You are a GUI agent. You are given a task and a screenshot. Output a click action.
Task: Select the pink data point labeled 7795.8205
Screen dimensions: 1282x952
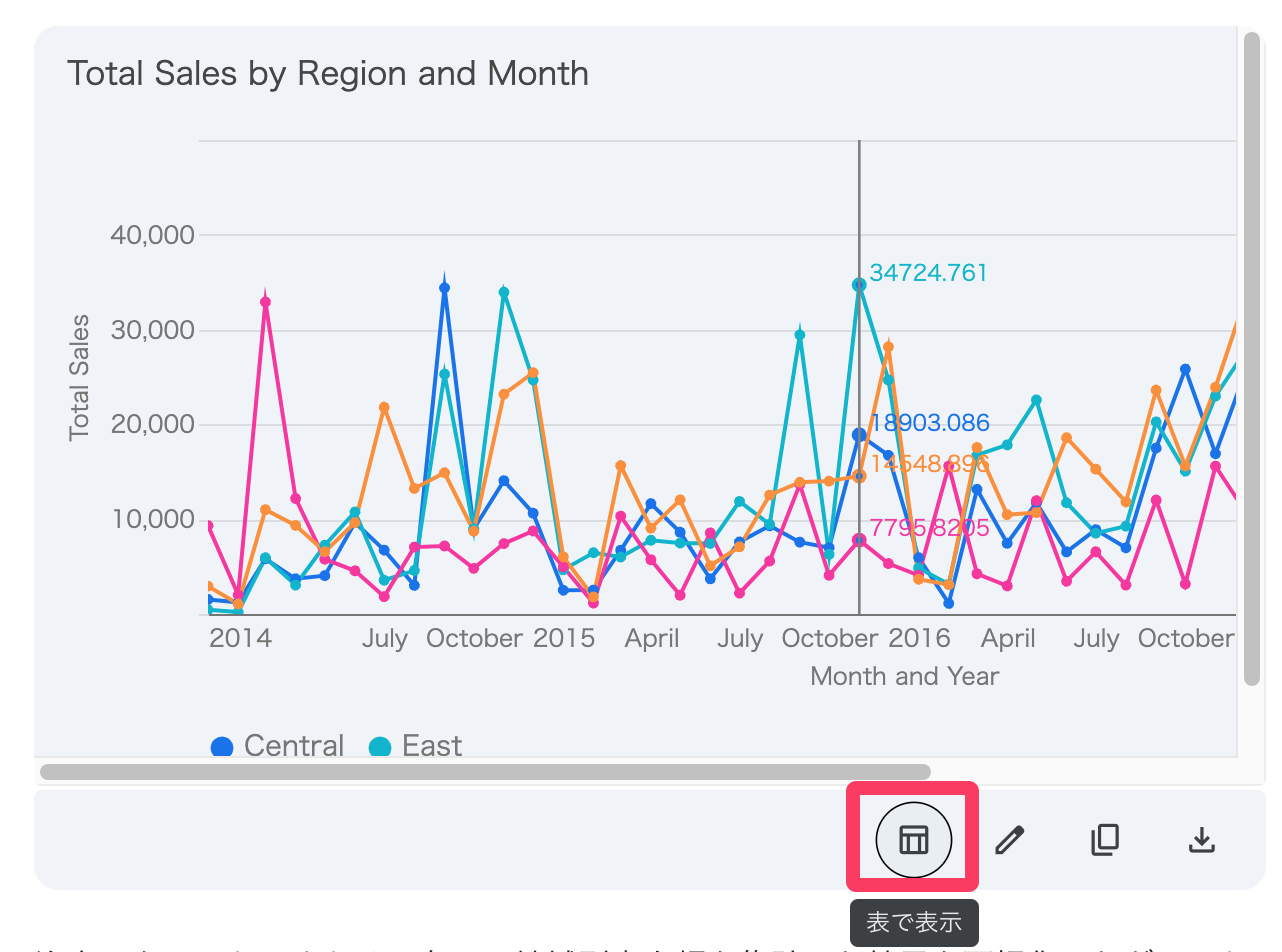pyautogui.click(x=858, y=540)
